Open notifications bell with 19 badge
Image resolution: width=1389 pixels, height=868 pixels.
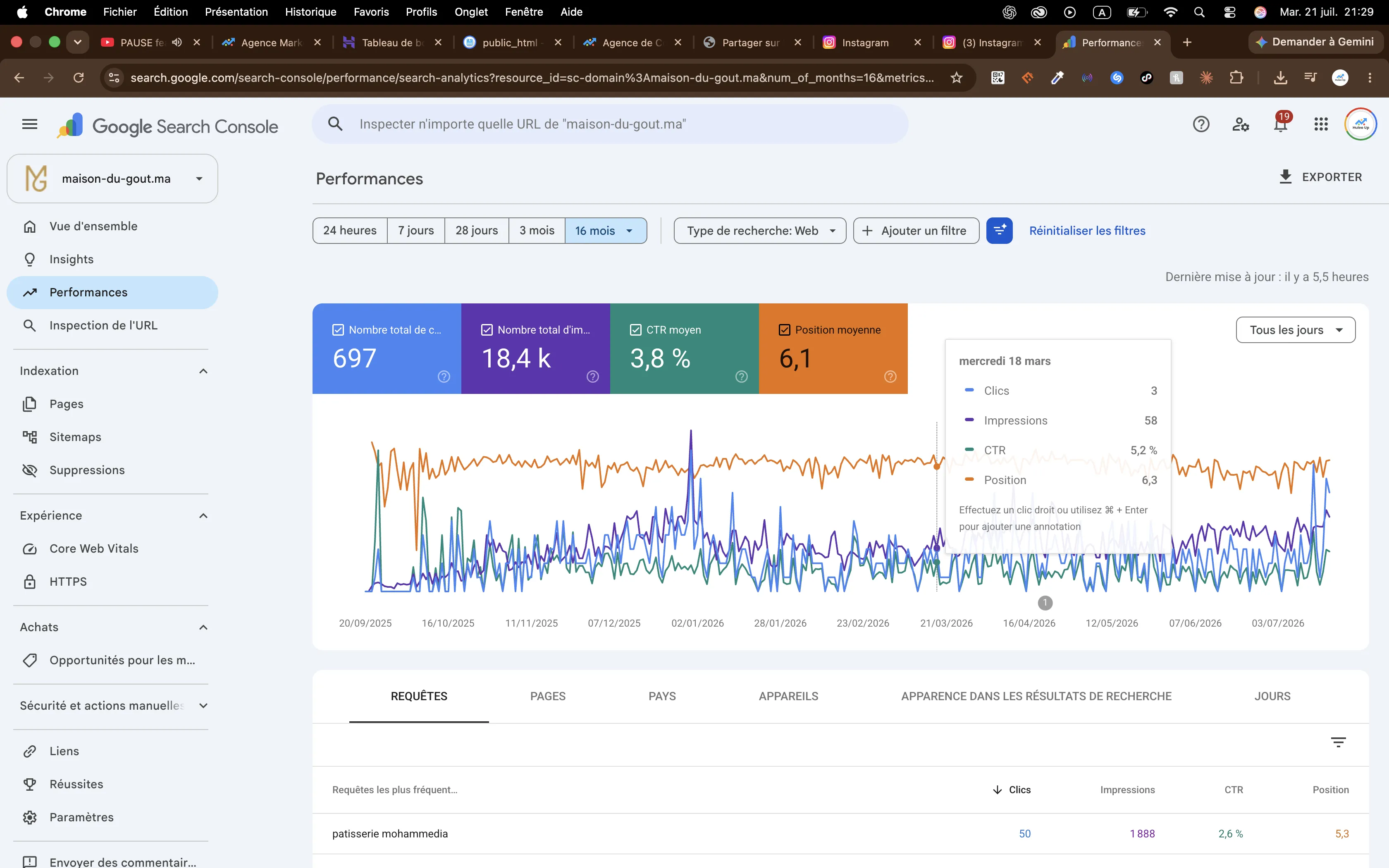coord(1281,123)
